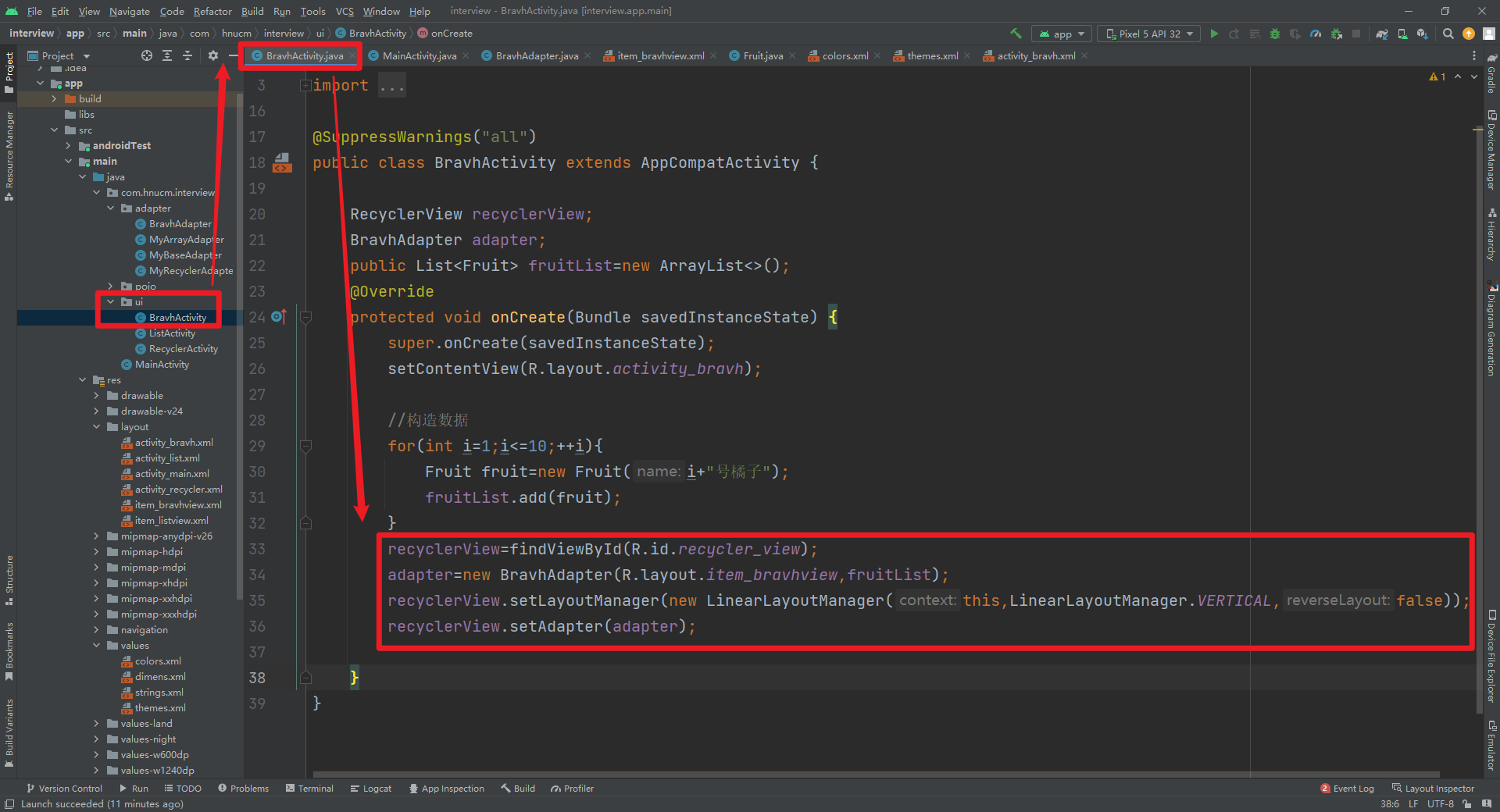Viewport: 1500px width, 812px height.
Task: Click Collapse All in Project panel
Action: 187,55
